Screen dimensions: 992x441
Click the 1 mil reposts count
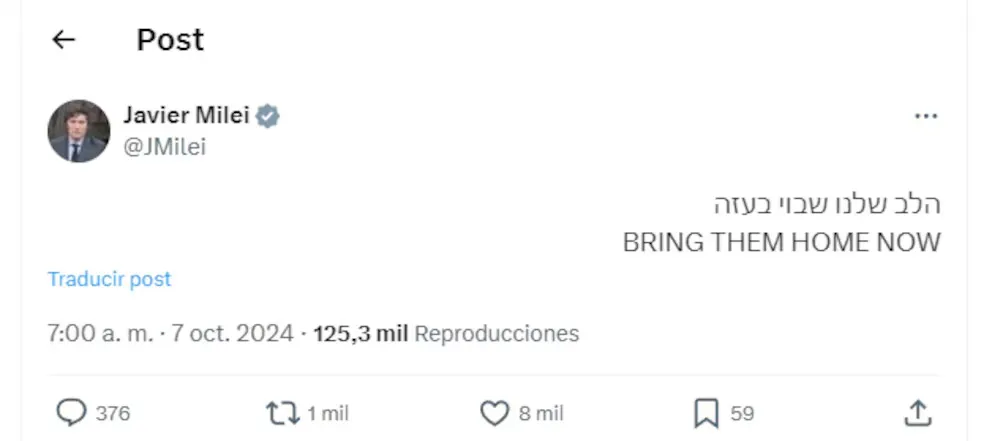(328, 413)
